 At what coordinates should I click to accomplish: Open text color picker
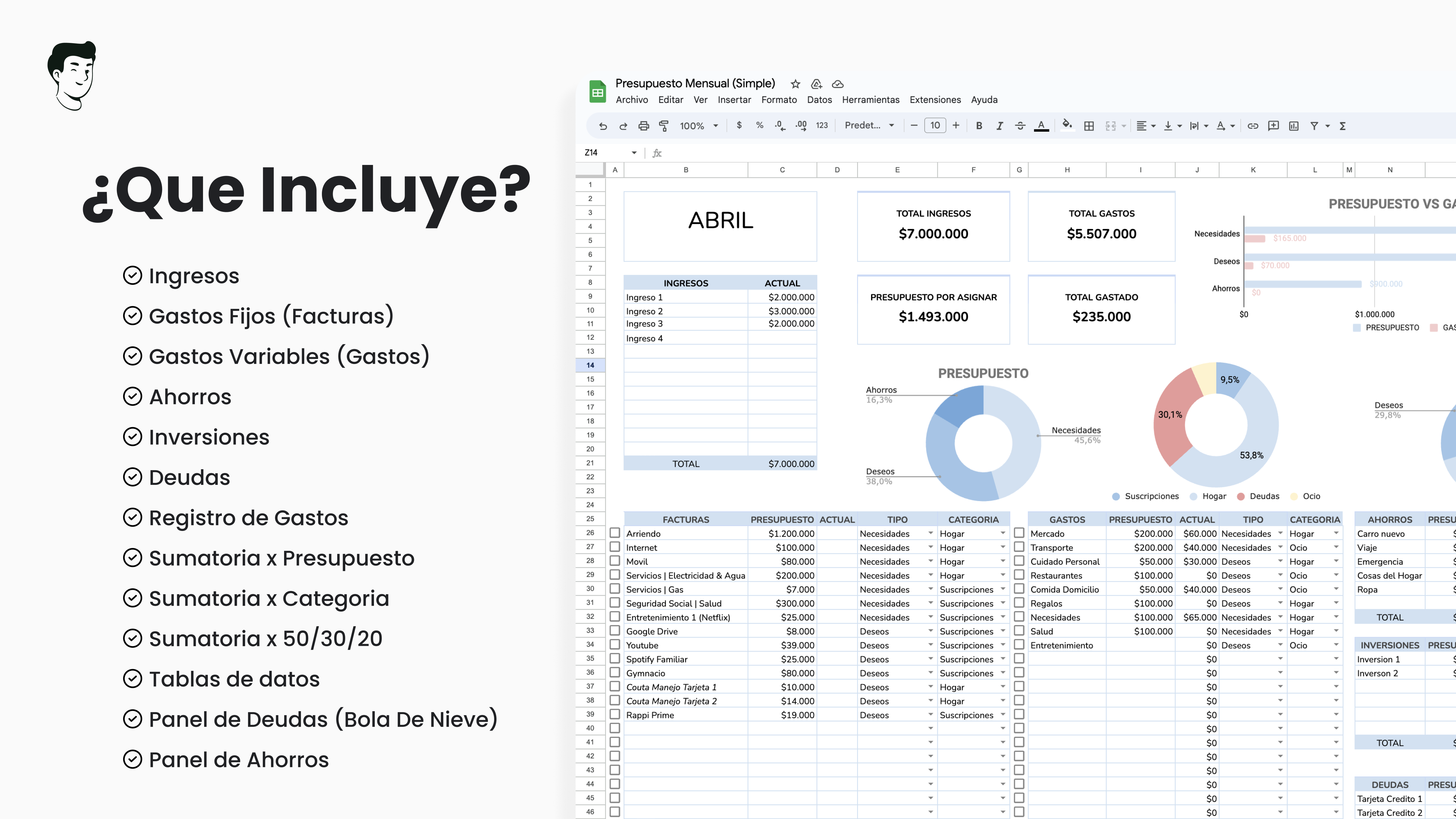1041,126
